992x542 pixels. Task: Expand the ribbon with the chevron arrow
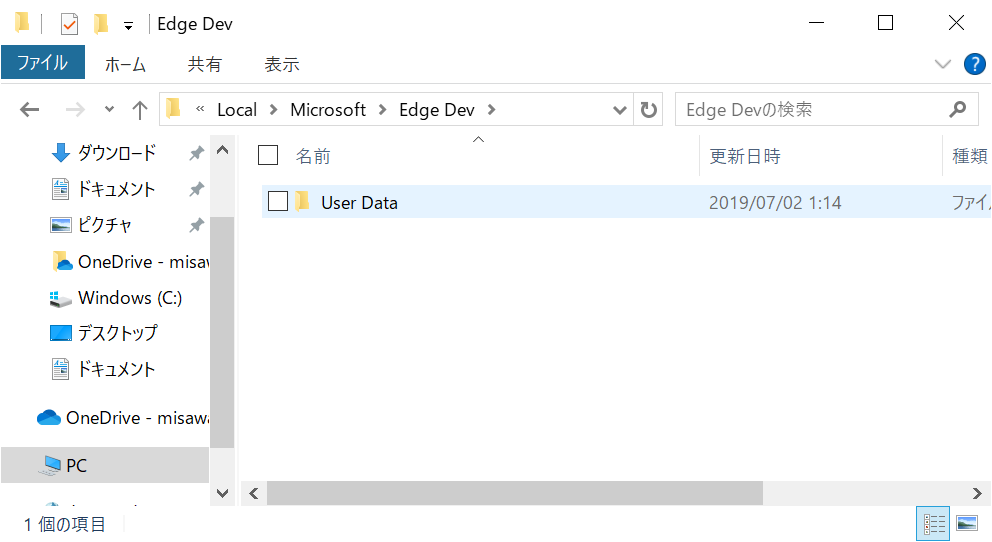coord(943,64)
